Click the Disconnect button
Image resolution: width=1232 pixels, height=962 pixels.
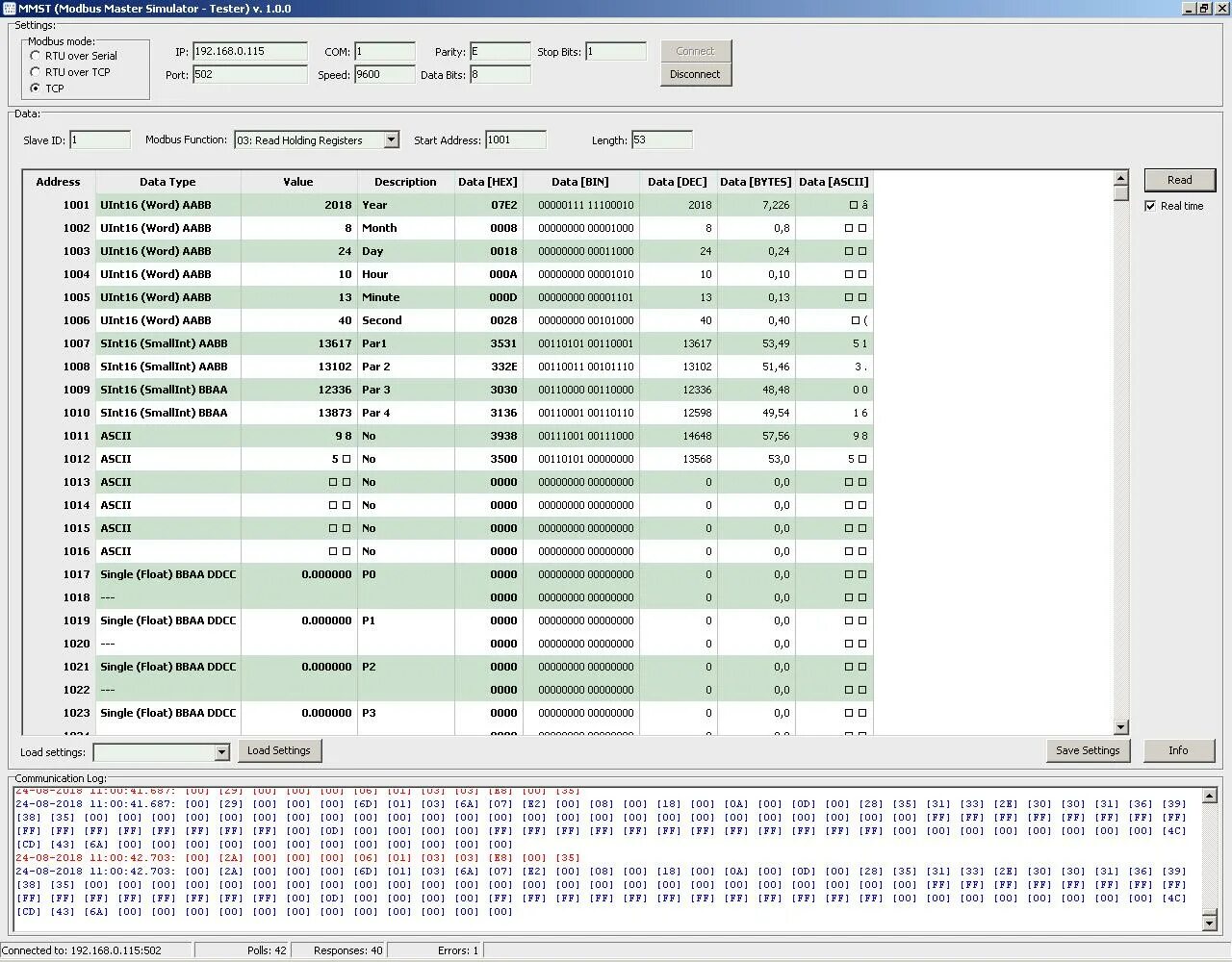(x=695, y=73)
